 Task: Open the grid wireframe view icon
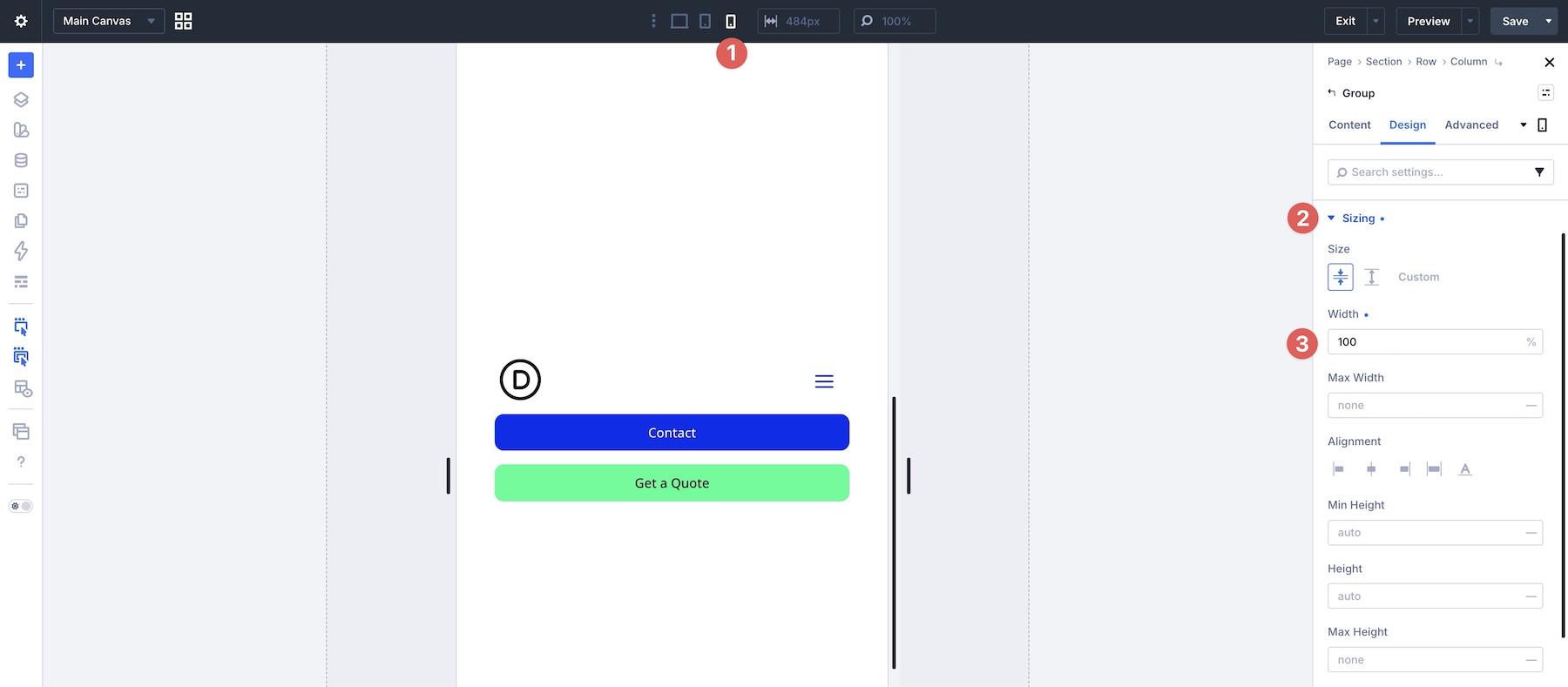183,21
